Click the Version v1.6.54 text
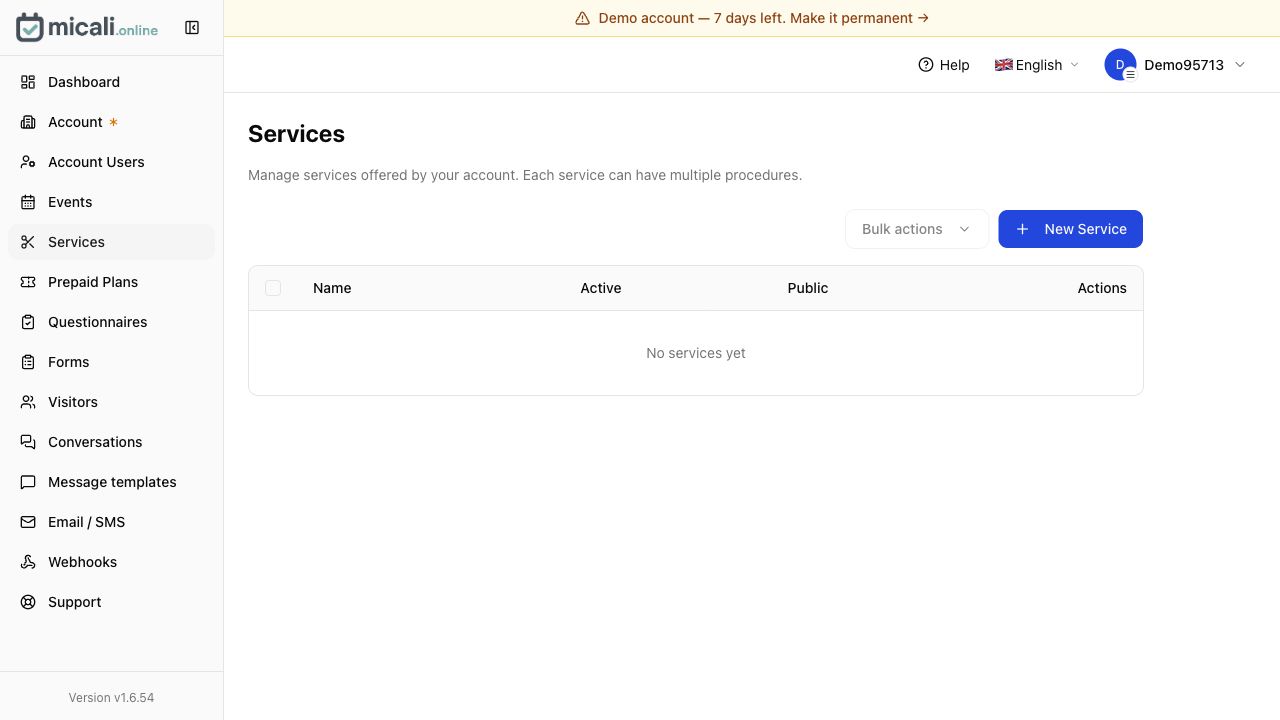Image resolution: width=1280 pixels, height=720 pixels. (x=111, y=697)
